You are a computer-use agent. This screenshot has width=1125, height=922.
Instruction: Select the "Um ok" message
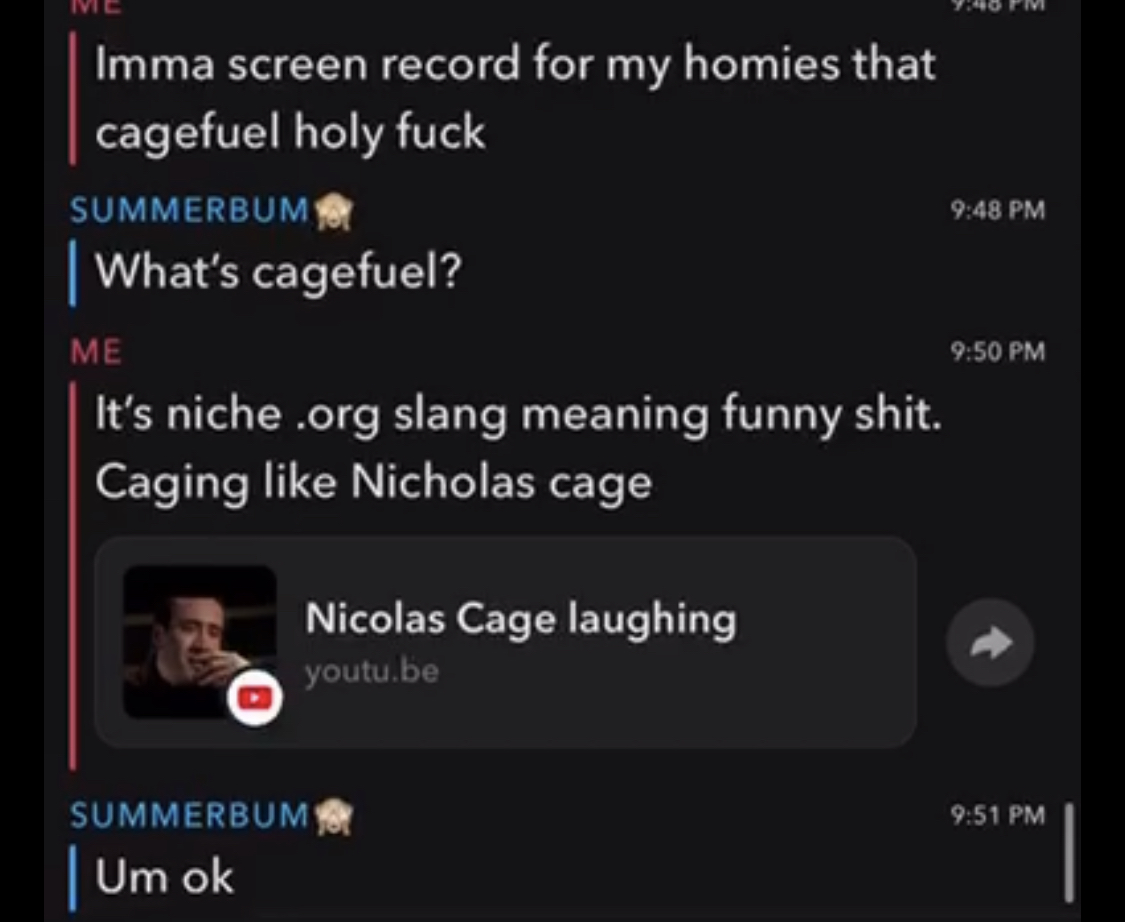pyautogui.click(x=164, y=877)
